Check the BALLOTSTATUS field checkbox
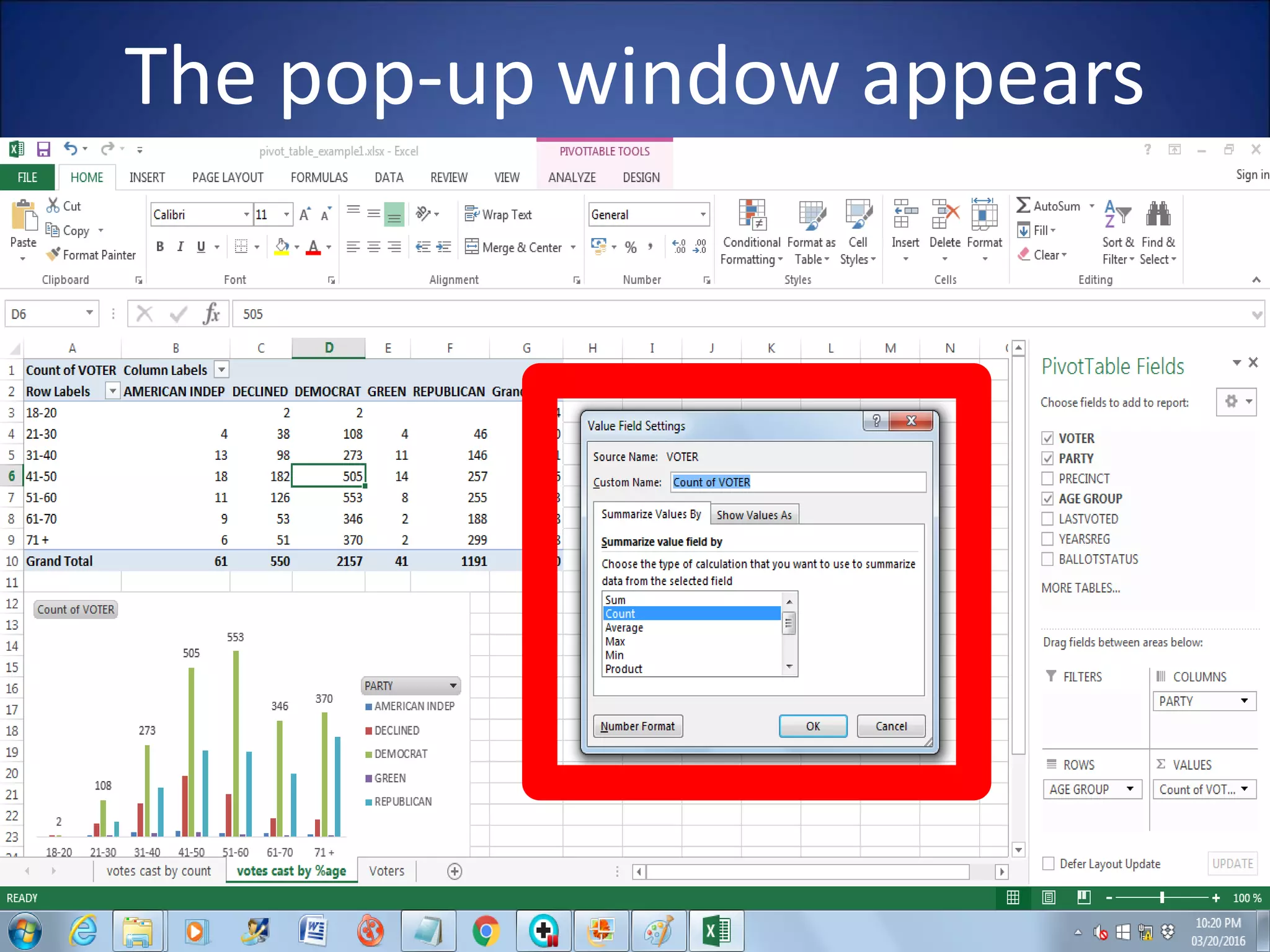The width and height of the screenshot is (1270, 952). (x=1047, y=559)
